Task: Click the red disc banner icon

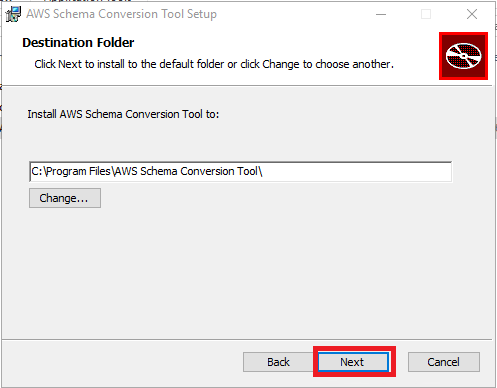Action: coord(463,56)
